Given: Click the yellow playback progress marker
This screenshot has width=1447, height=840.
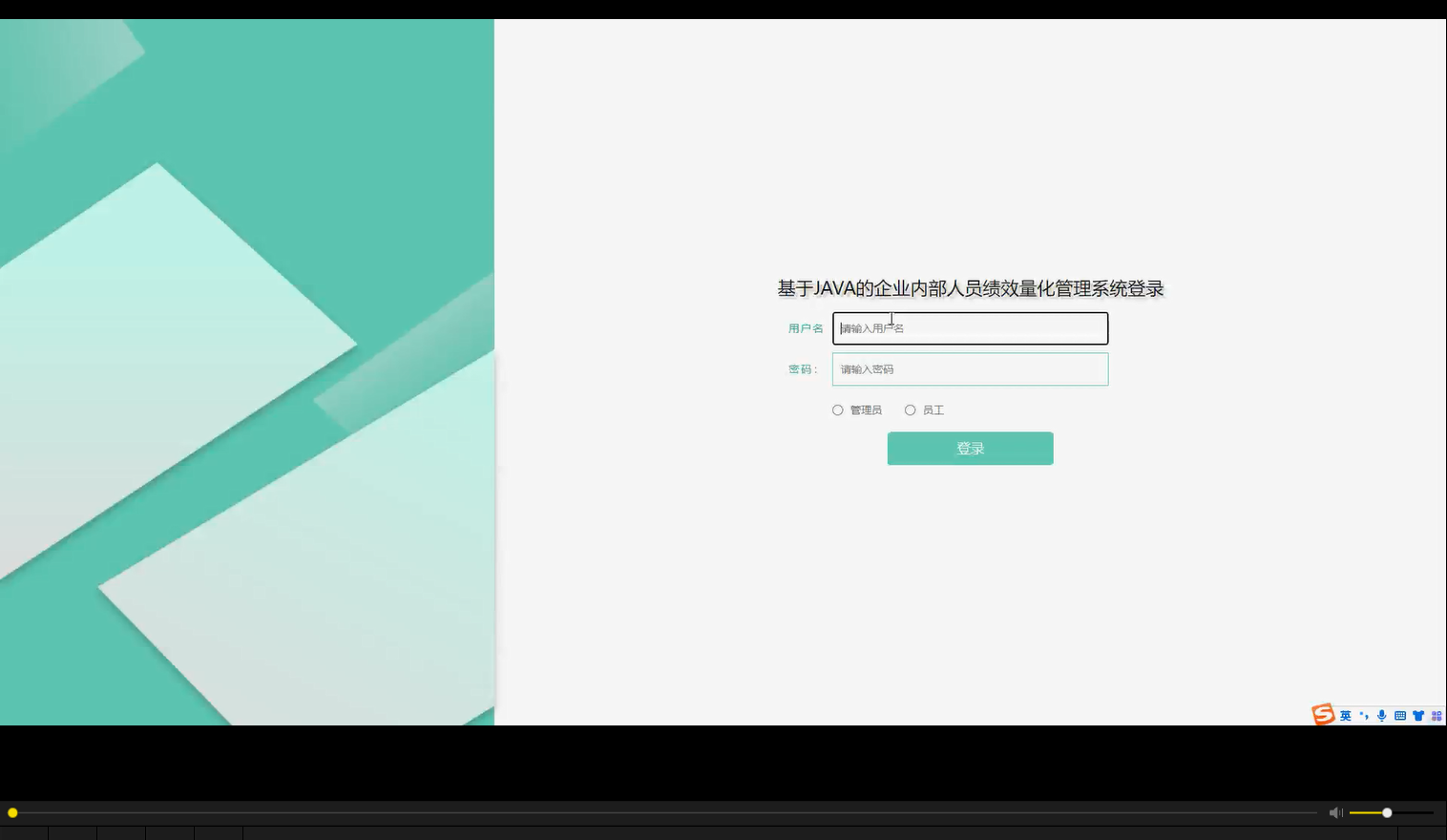Looking at the screenshot, I should click(12, 812).
